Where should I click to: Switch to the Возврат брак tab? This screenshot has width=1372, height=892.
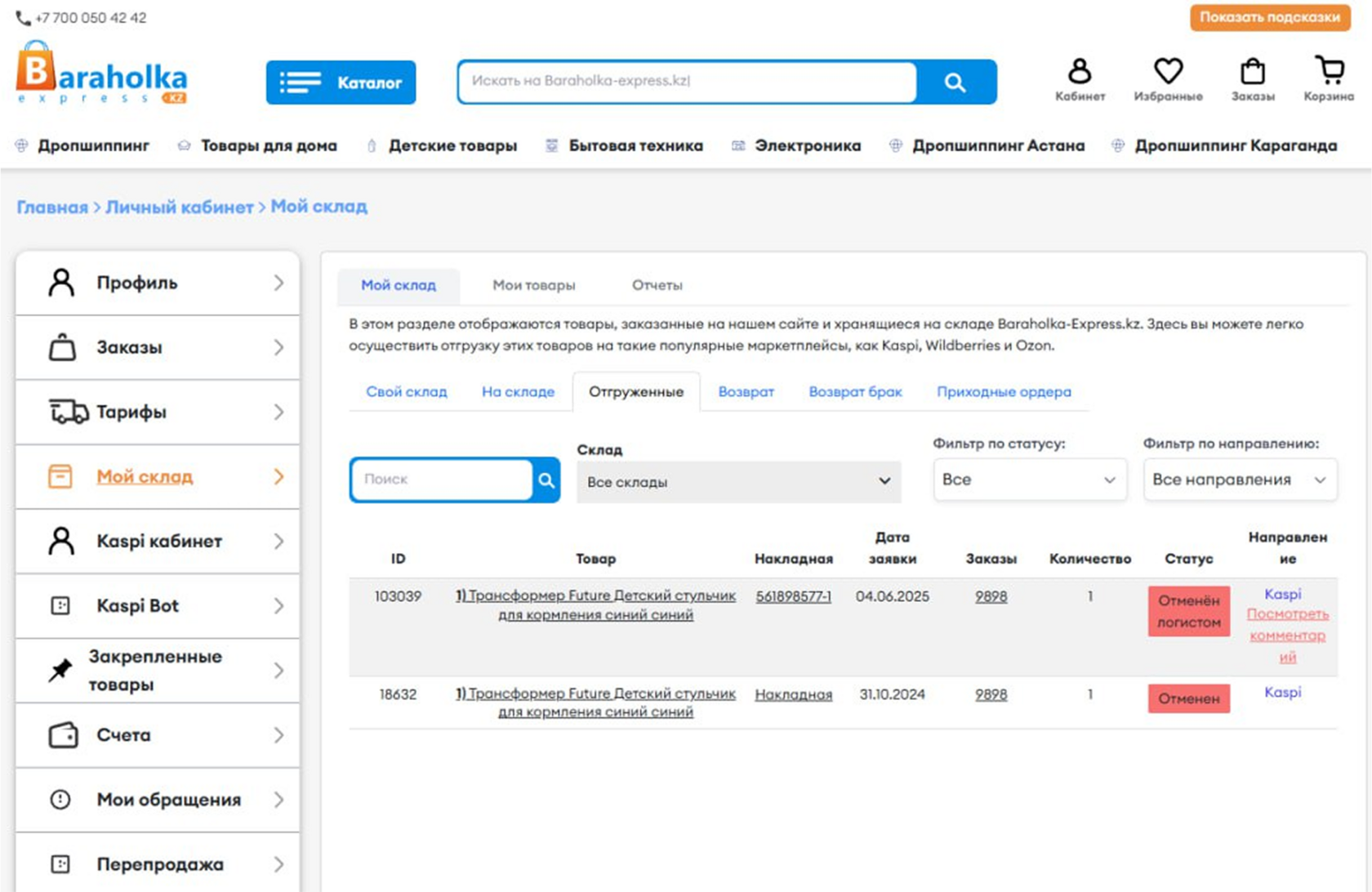point(855,391)
